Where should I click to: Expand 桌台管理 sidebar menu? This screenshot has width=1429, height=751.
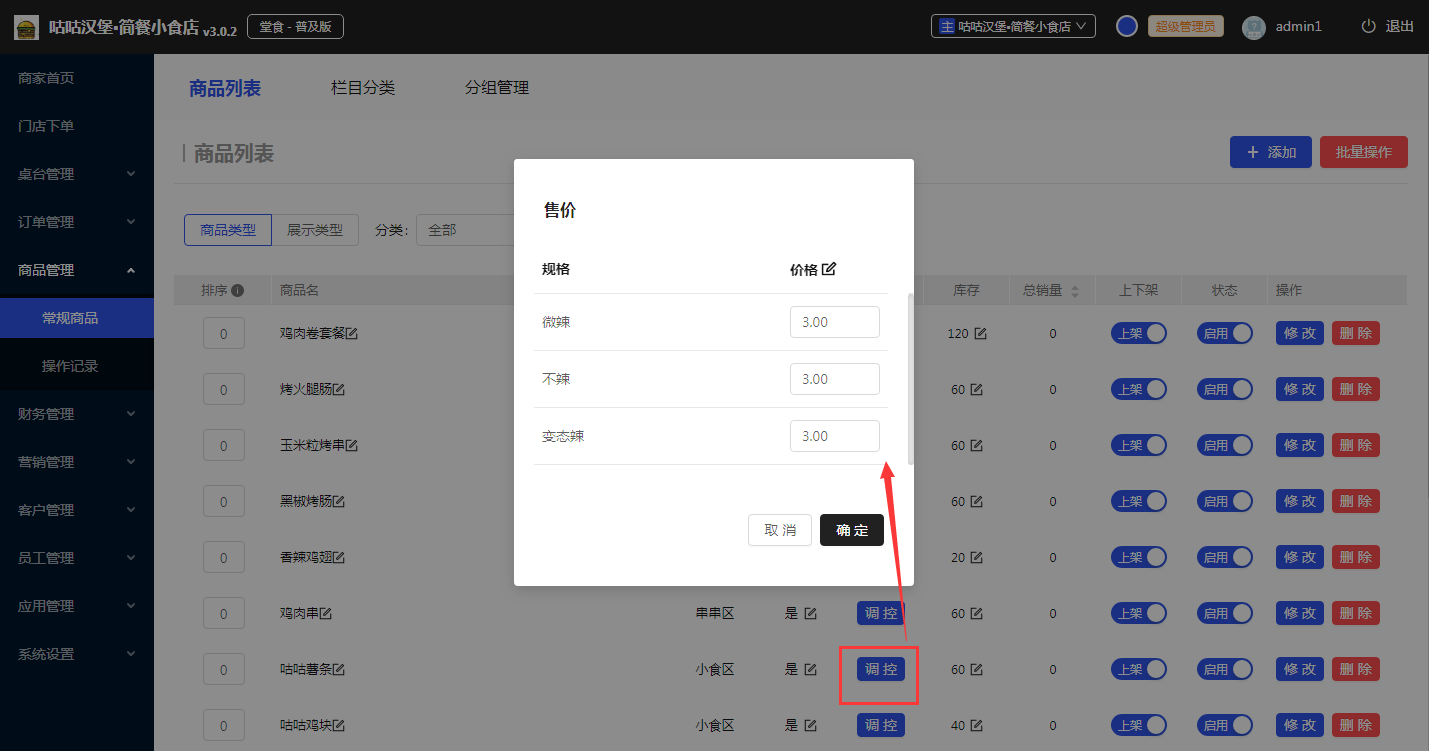(x=77, y=174)
